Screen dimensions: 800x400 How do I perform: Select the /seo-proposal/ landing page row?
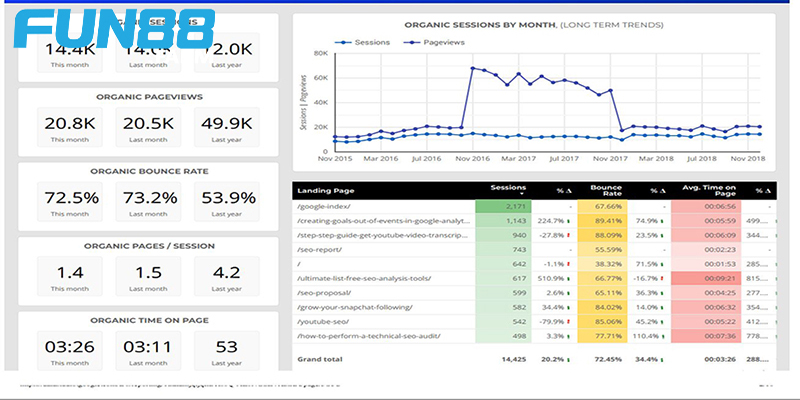click(326, 293)
